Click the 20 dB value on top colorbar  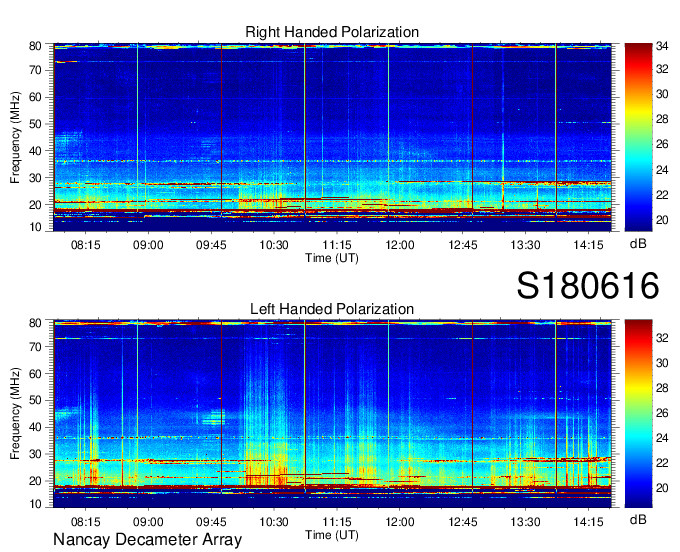pos(662,220)
